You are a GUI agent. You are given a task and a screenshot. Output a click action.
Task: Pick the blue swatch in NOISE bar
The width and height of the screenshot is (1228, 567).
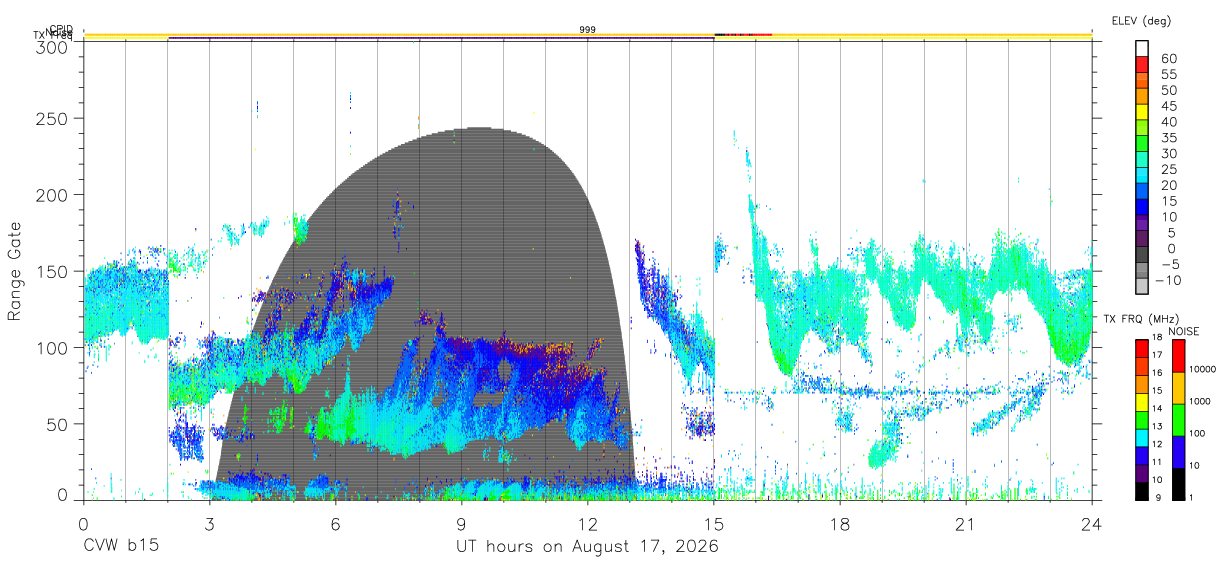click(x=1180, y=451)
